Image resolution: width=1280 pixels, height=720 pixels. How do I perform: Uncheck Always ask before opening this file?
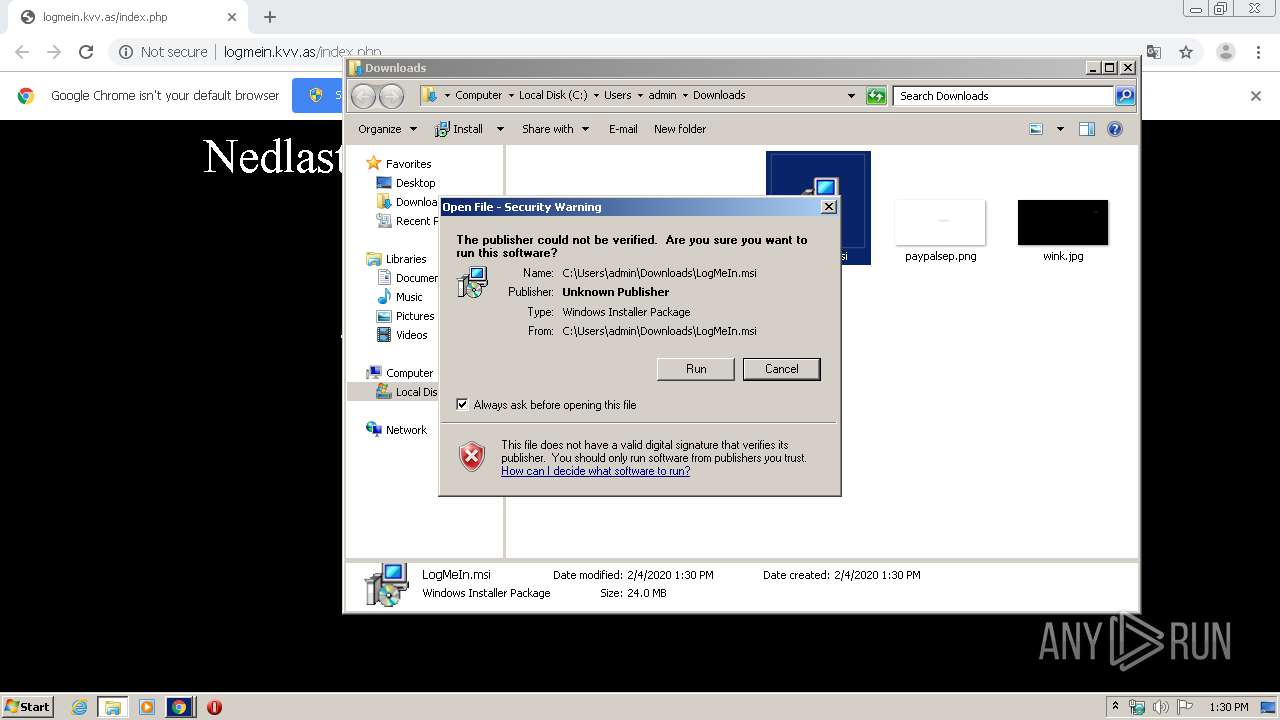point(462,405)
